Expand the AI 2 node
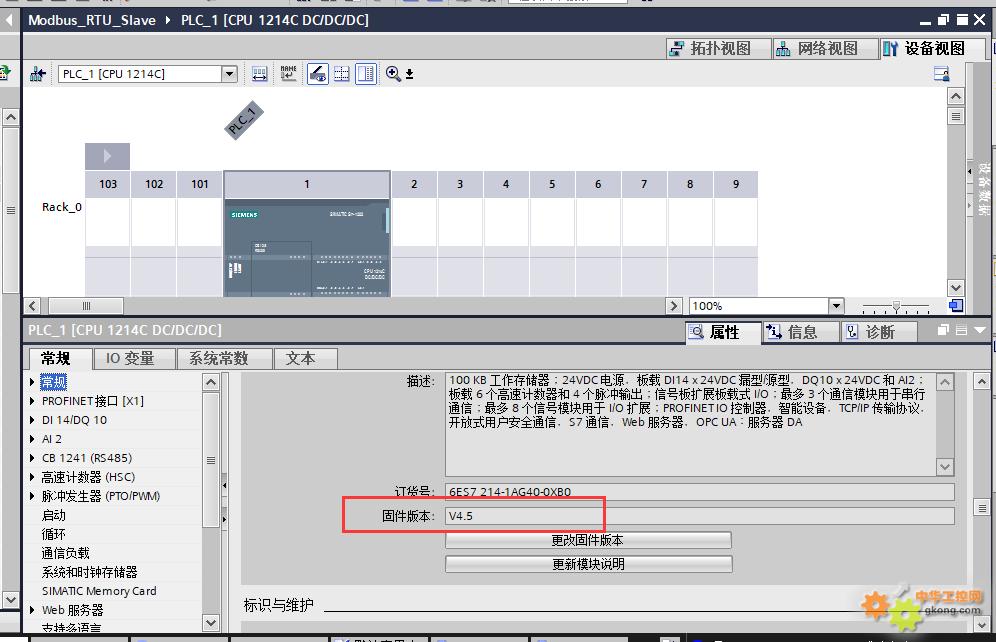Screen dimensions: 996x642 pyautogui.click(x=32, y=439)
